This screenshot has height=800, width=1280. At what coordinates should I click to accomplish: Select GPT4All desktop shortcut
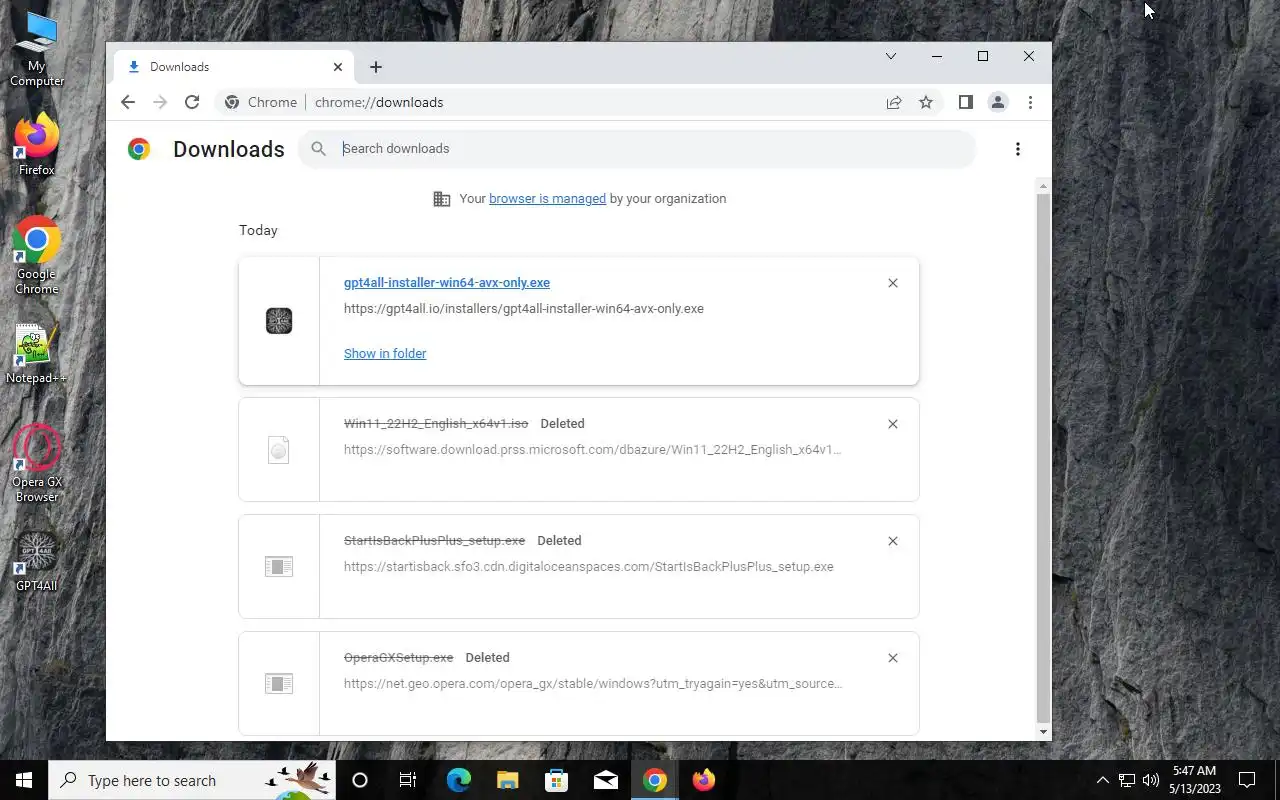point(37,562)
